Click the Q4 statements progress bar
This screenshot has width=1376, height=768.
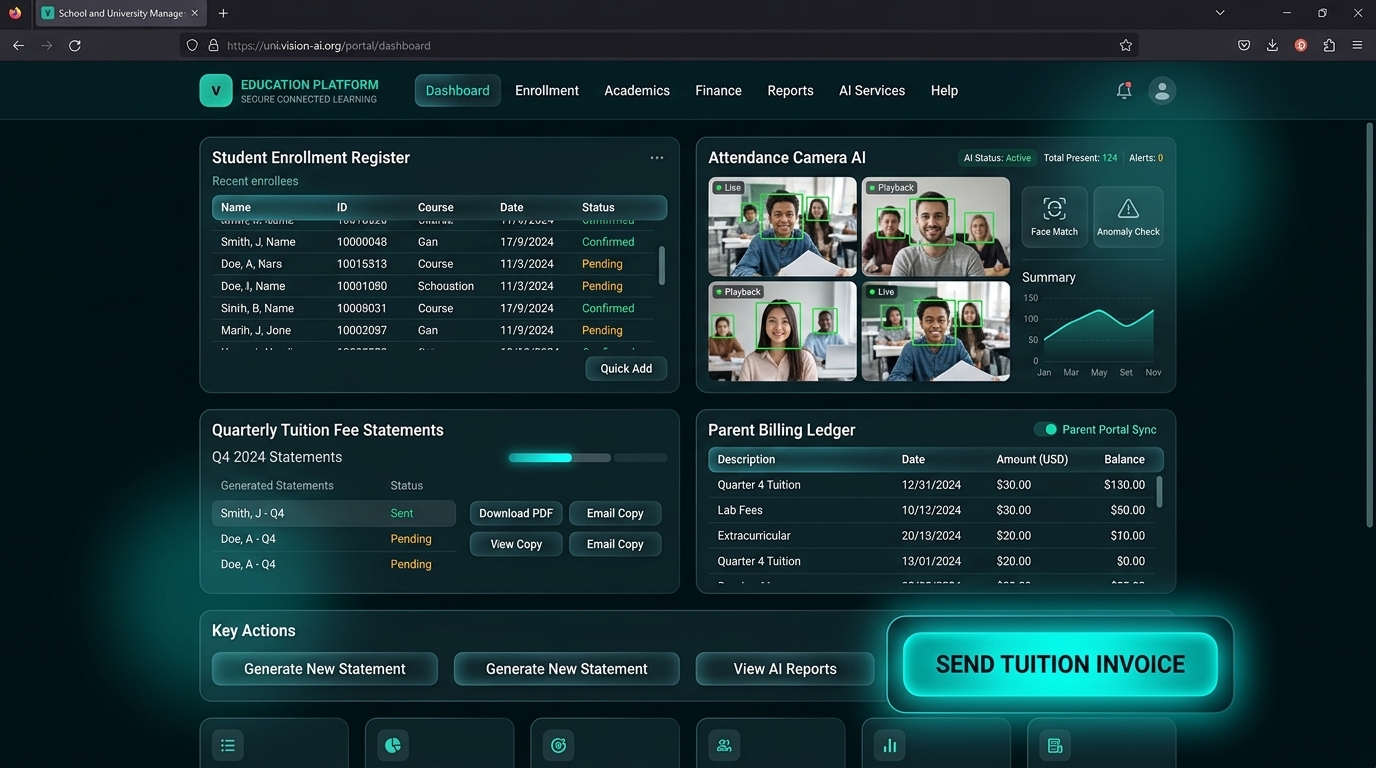(588, 458)
